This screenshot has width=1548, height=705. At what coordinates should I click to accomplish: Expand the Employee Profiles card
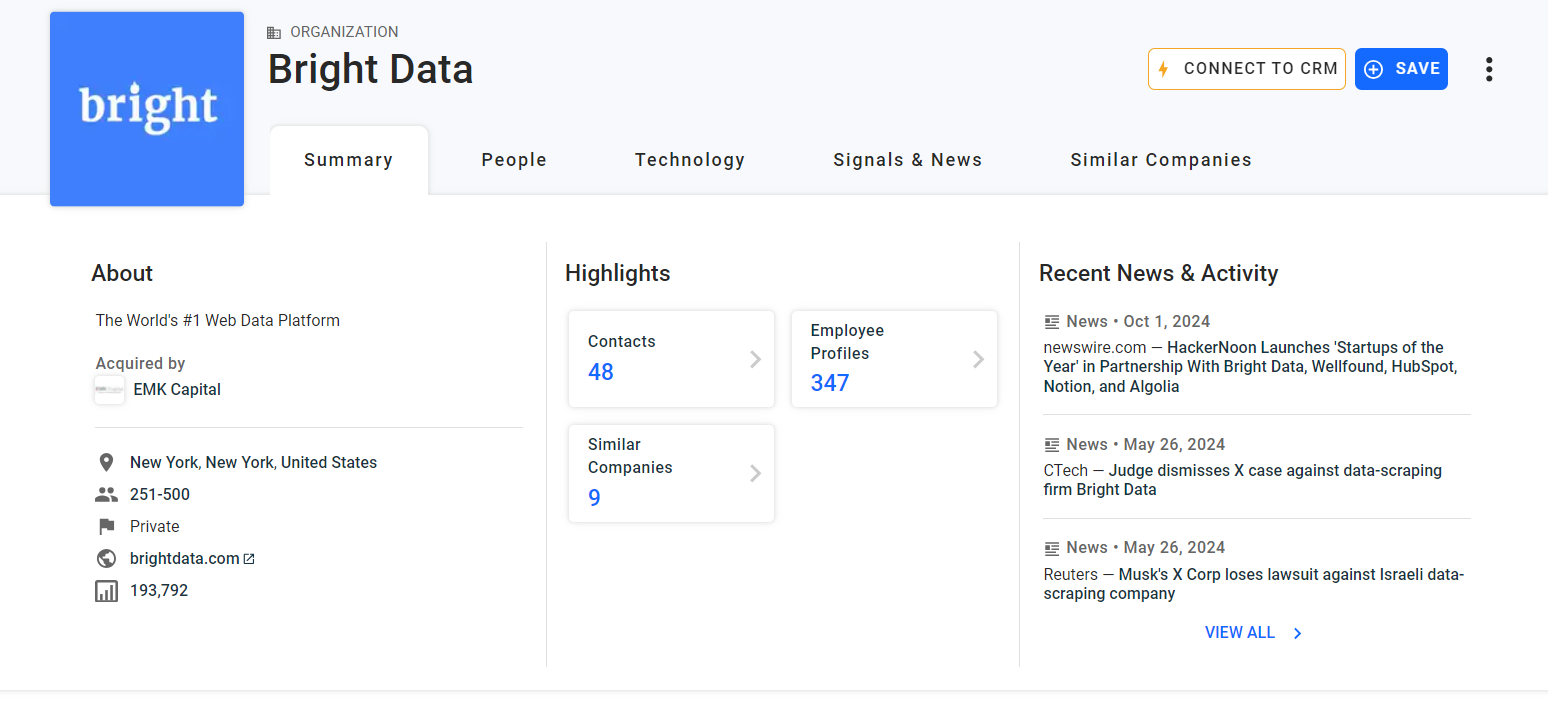[893, 359]
